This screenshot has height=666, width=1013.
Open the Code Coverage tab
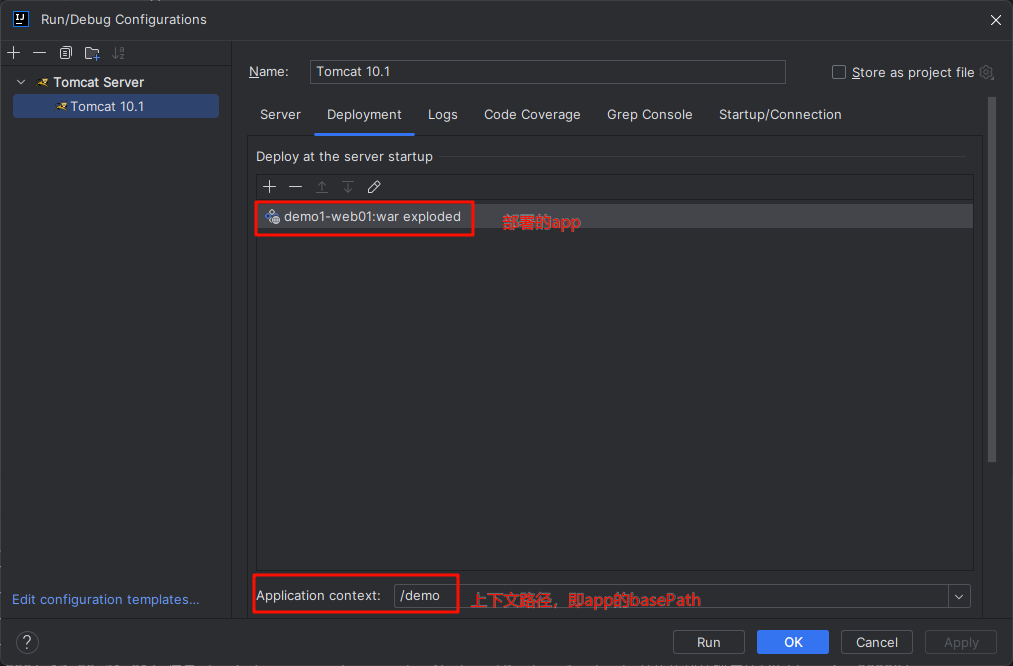pos(532,114)
